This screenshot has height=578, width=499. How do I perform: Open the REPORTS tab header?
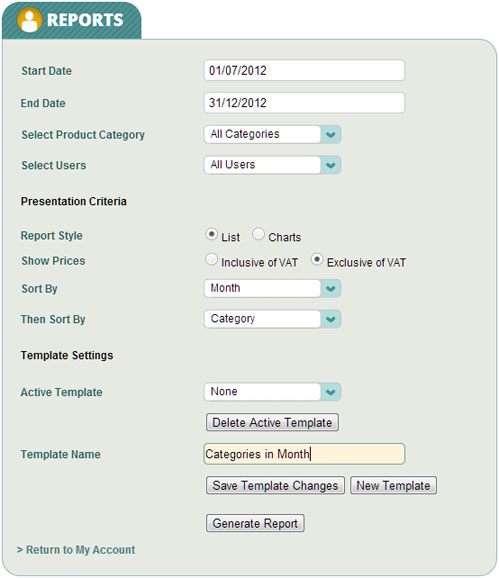point(71,21)
